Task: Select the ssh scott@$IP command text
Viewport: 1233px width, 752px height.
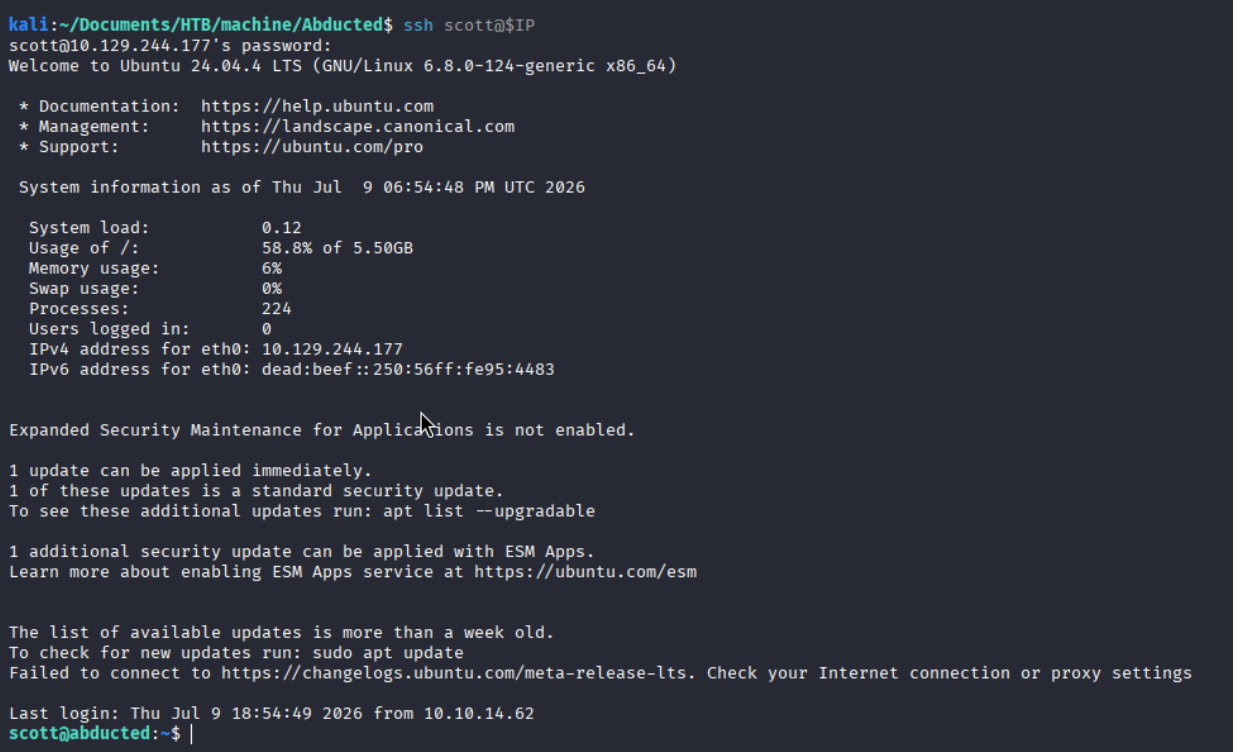Action: [x=469, y=24]
